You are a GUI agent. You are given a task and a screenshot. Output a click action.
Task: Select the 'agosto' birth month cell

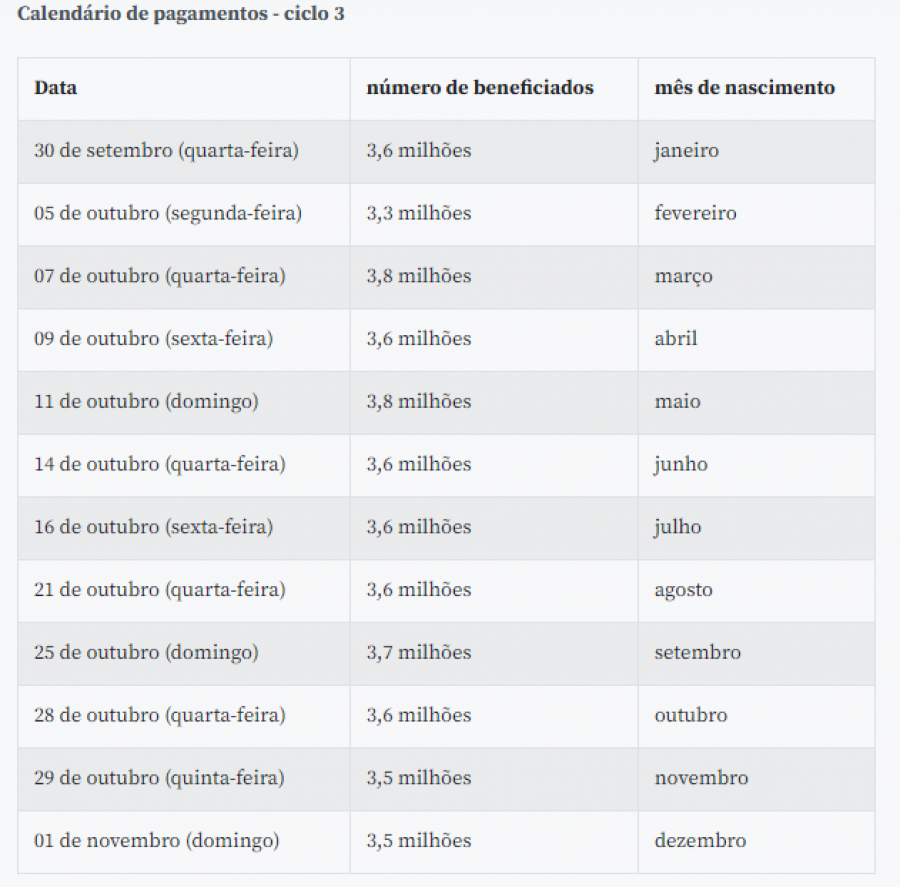[x=757, y=591]
